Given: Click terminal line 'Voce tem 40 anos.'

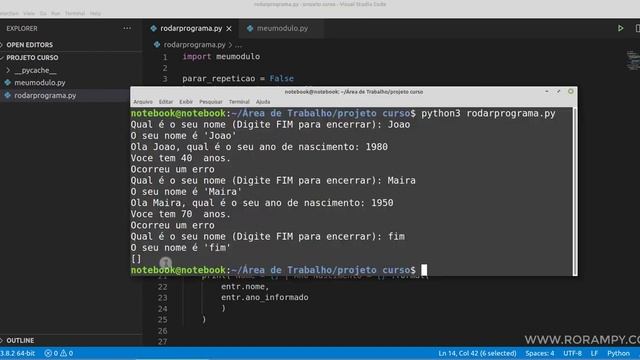Looking at the screenshot, I should (180, 158).
